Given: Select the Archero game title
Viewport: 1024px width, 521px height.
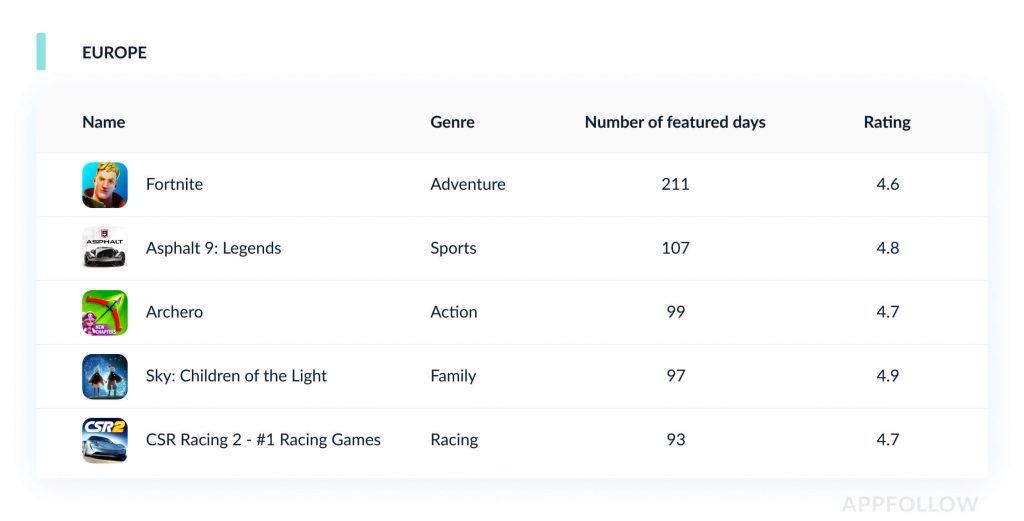Looking at the screenshot, I should 174,312.
